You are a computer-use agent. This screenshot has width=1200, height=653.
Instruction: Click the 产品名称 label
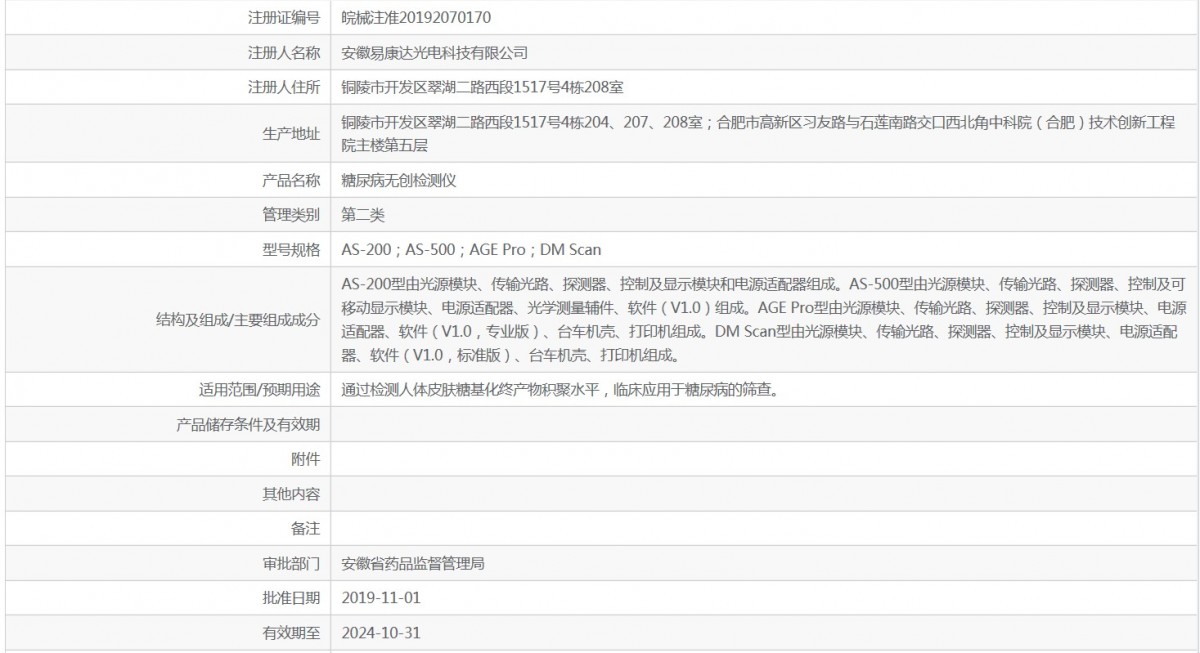pyautogui.click(x=291, y=180)
